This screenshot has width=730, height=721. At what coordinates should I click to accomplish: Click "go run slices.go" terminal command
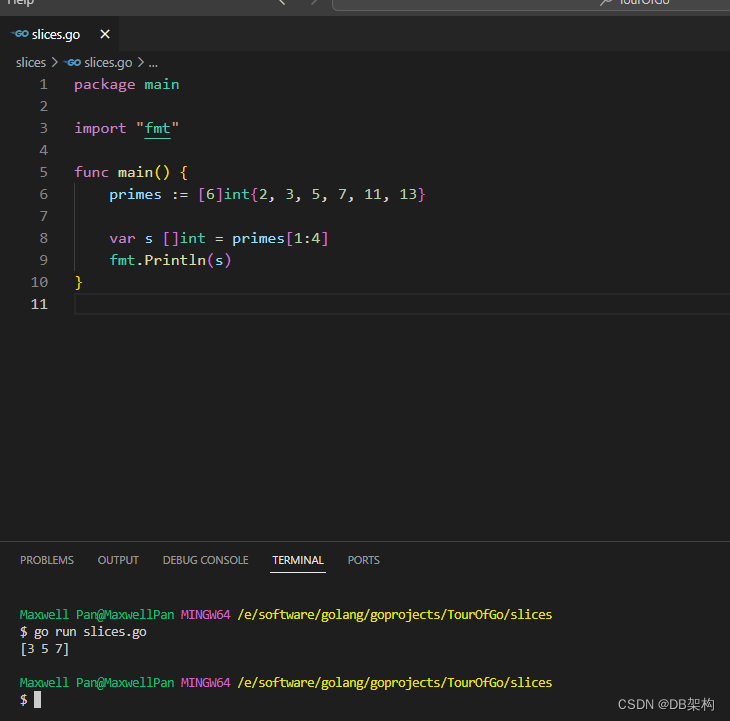click(90, 632)
